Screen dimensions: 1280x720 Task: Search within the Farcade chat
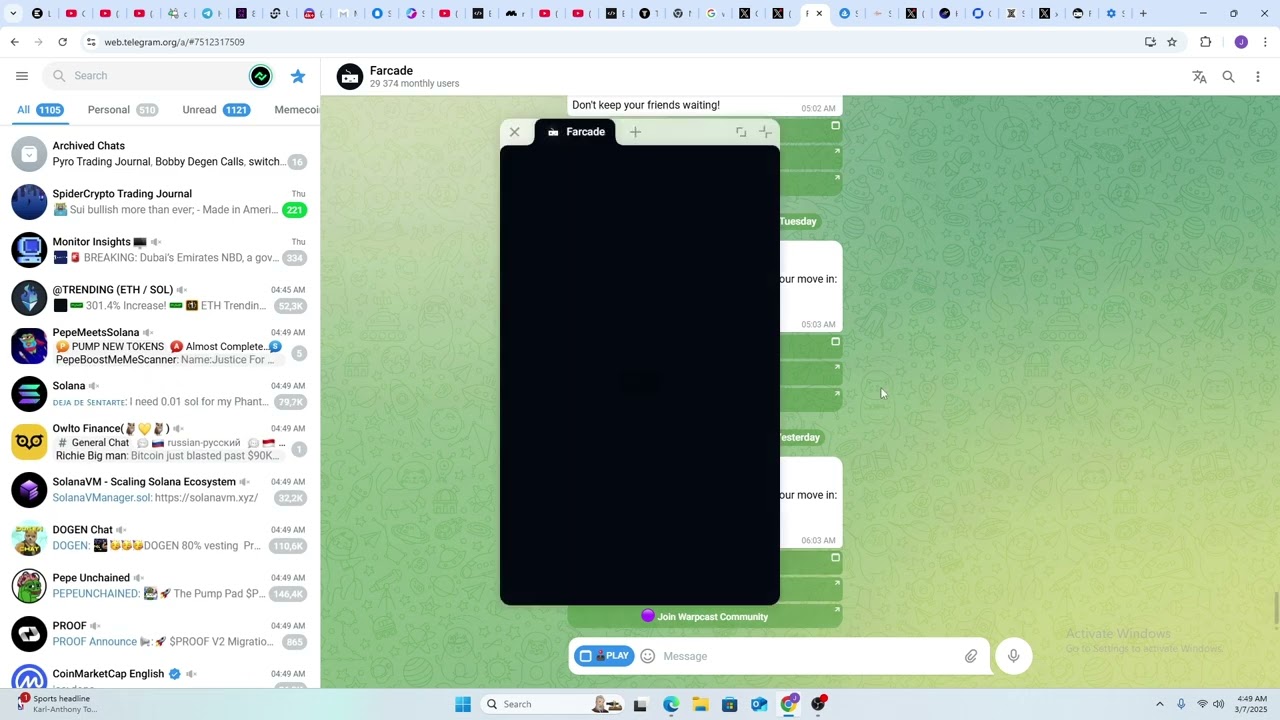pos(1228,77)
